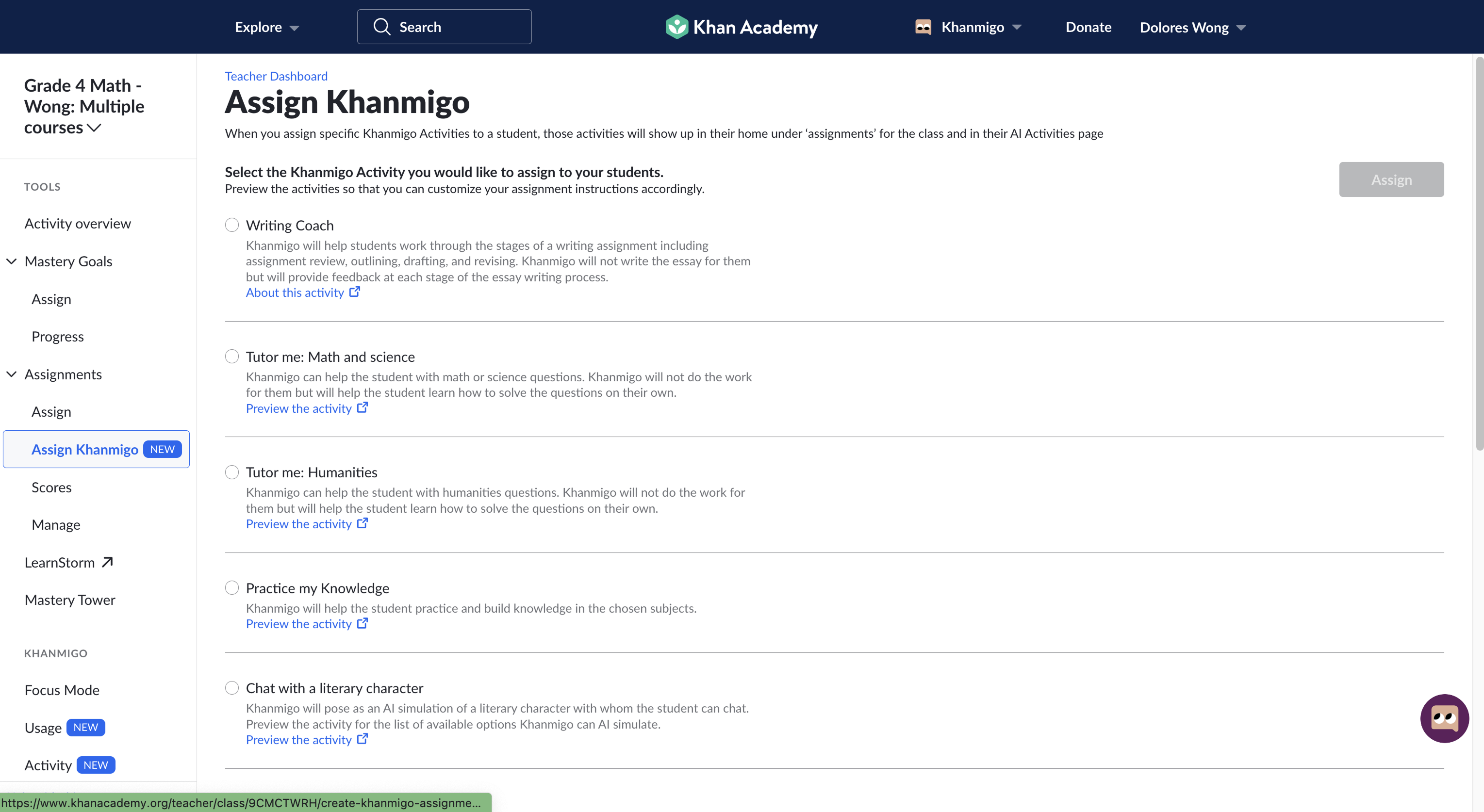The height and width of the screenshot is (812, 1484).
Task: Click external icon under Tutor me: Math and science
Action: 363,408
